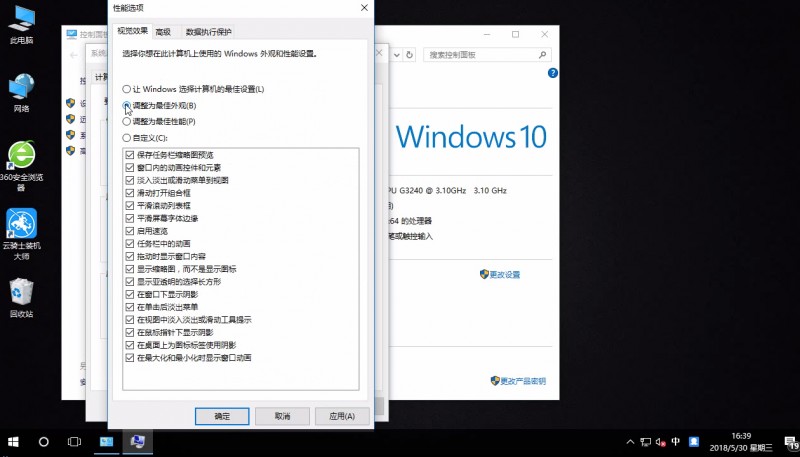The height and width of the screenshot is (457, 800).
Task: Click the taskbar clock showing 16:39
Action: (x=741, y=442)
